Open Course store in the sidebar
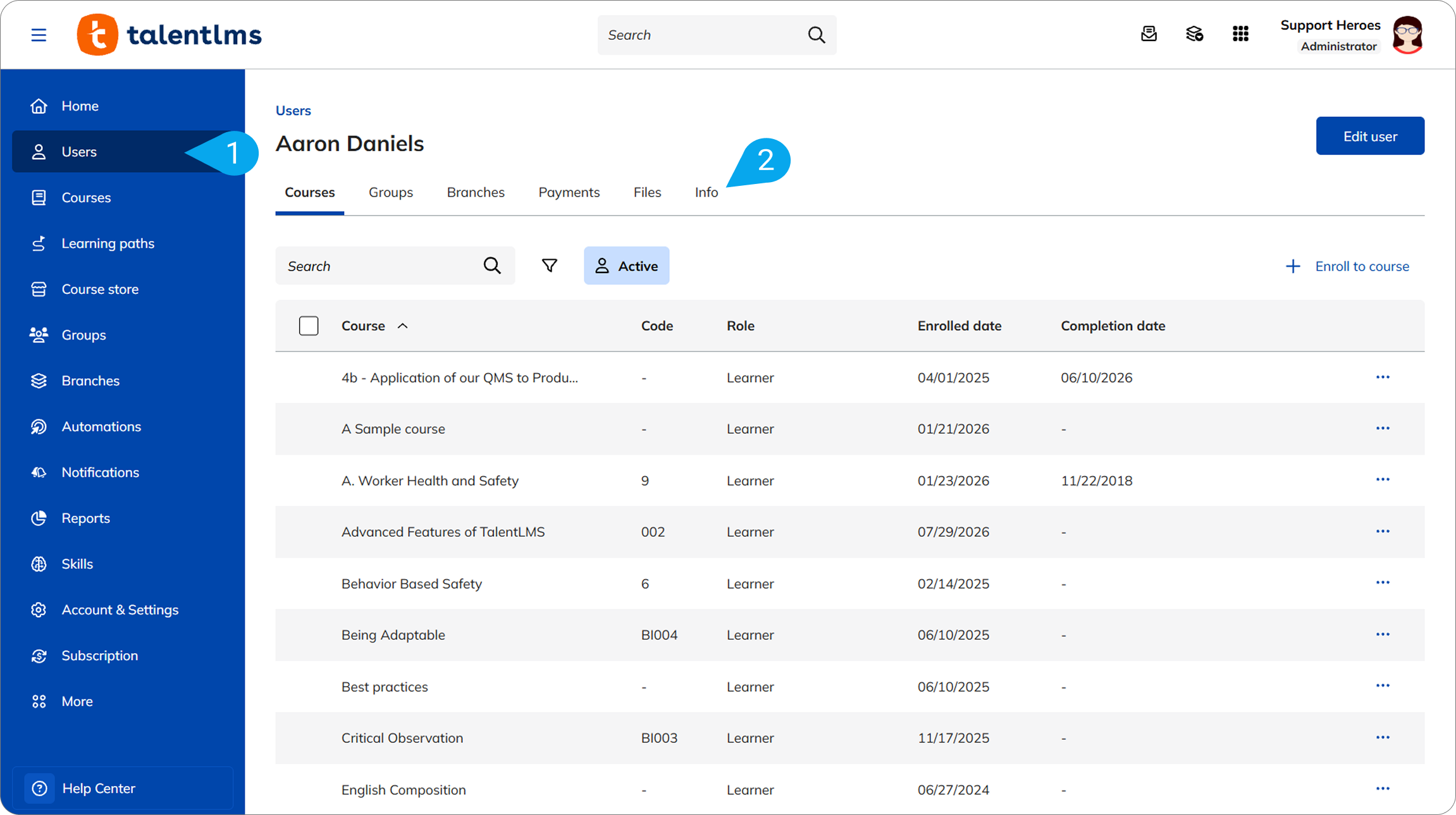 coord(123,289)
